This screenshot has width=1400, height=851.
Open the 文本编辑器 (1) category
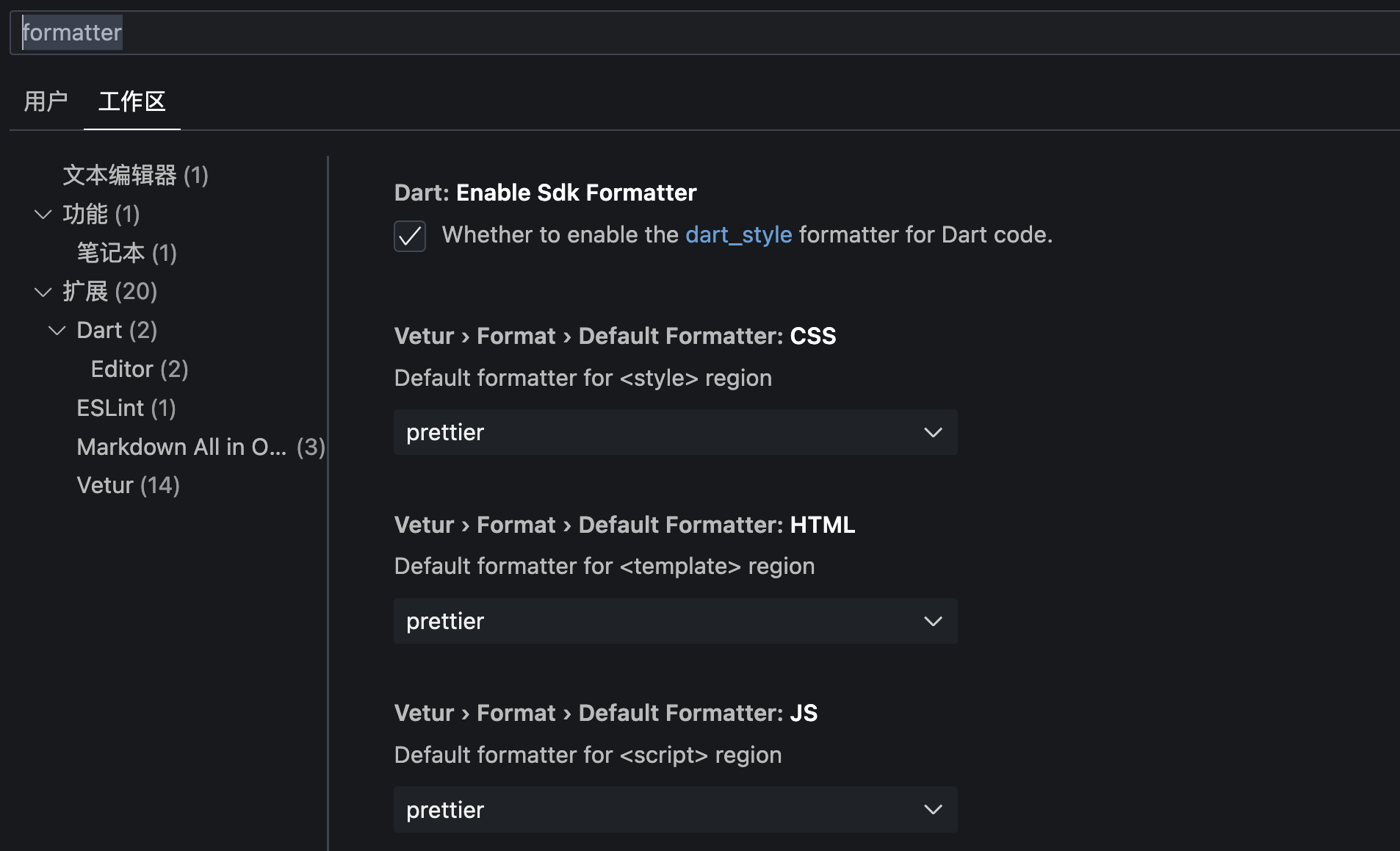click(x=135, y=176)
